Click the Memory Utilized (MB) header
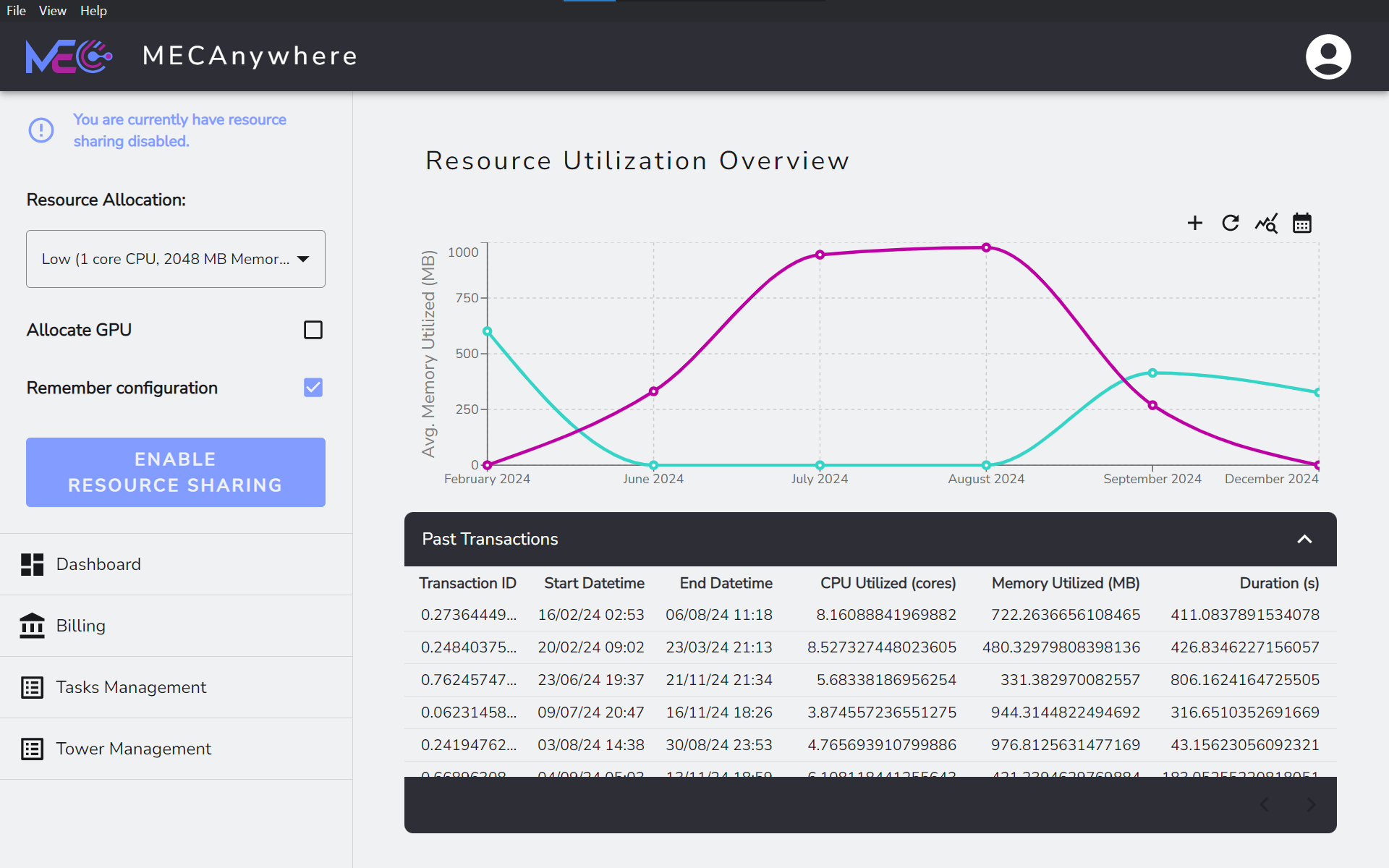 click(1066, 583)
